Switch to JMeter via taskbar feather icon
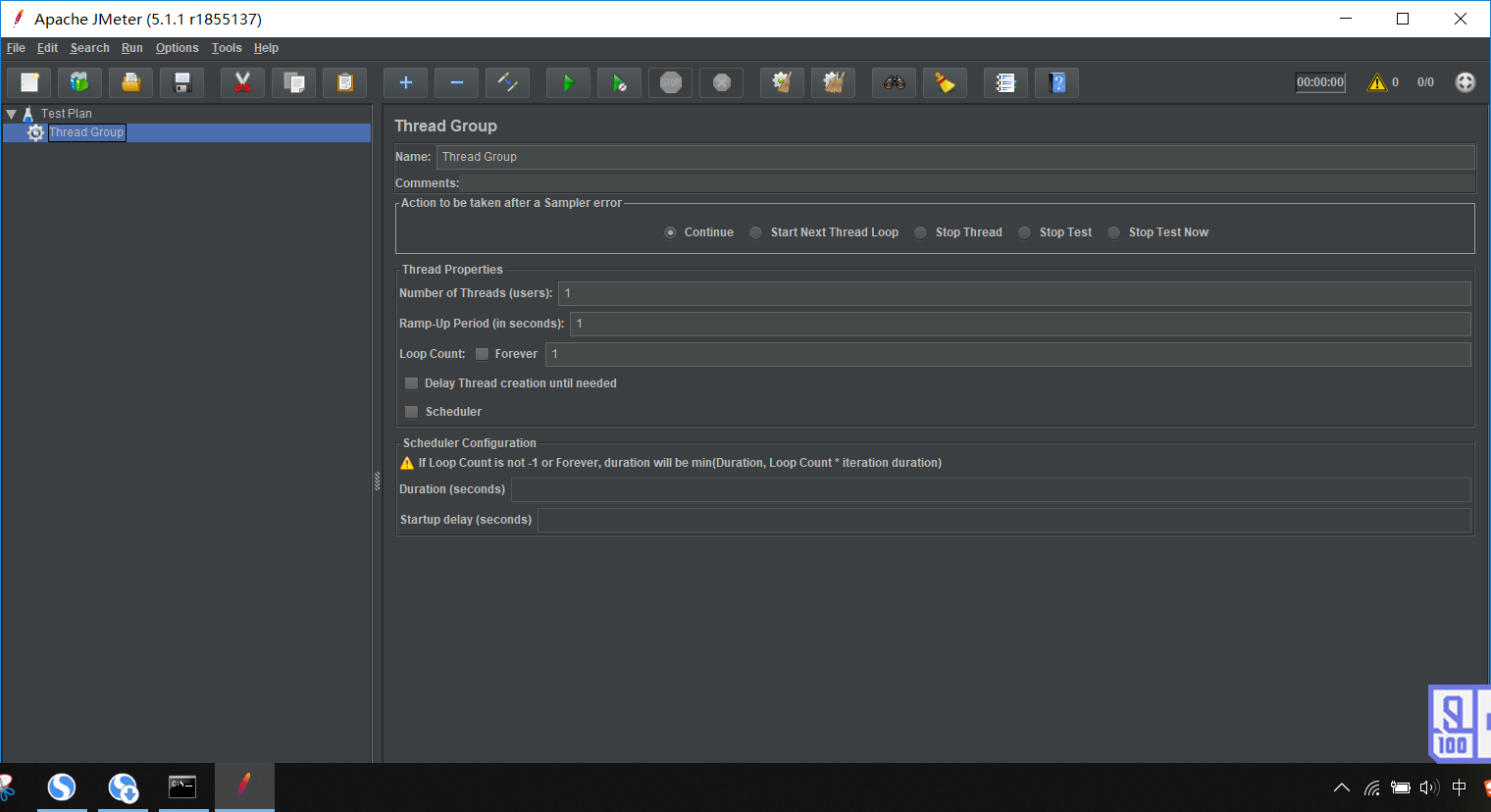The height and width of the screenshot is (812, 1491). 244,787
